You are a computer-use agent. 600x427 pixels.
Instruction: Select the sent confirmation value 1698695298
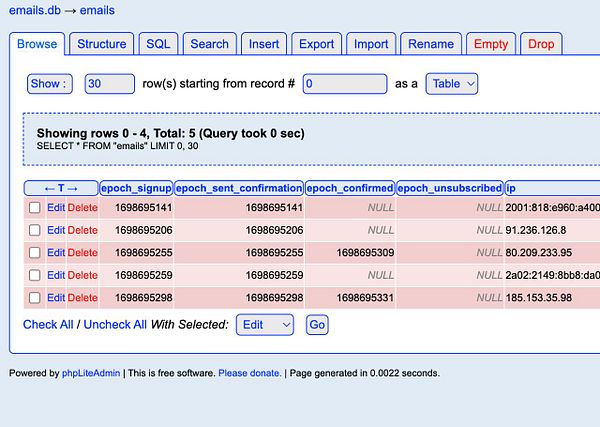[x=274, y=298]
